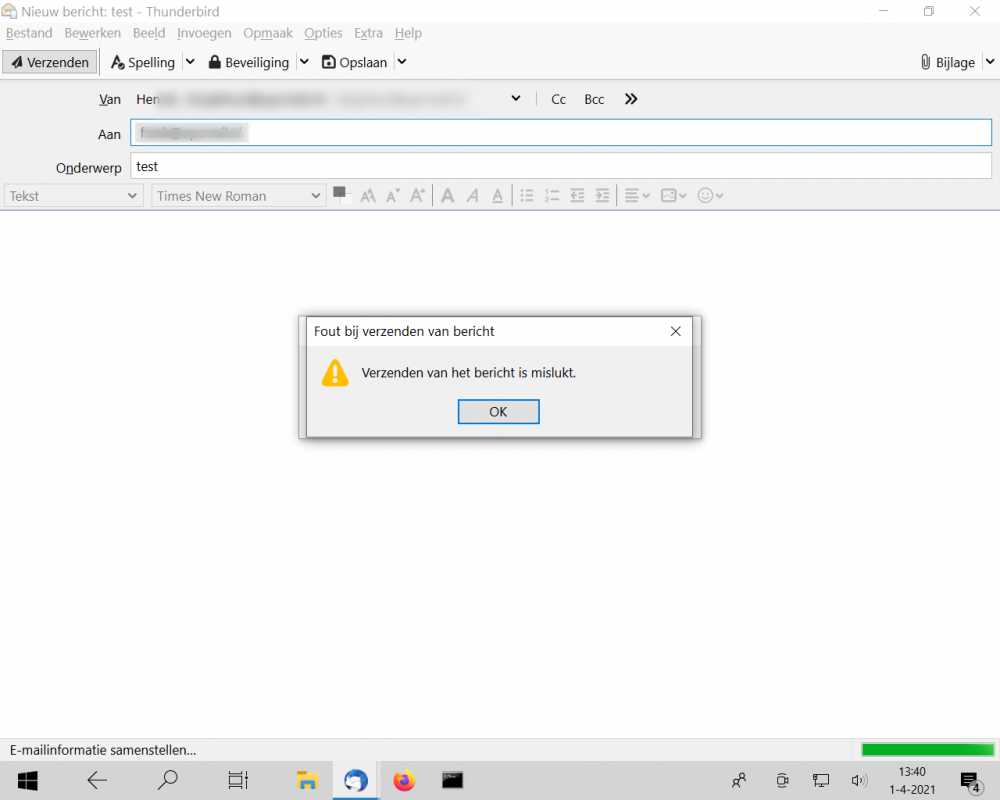Open the Help menu
This screenshot has height=800, width=1000.
point(408,33)
